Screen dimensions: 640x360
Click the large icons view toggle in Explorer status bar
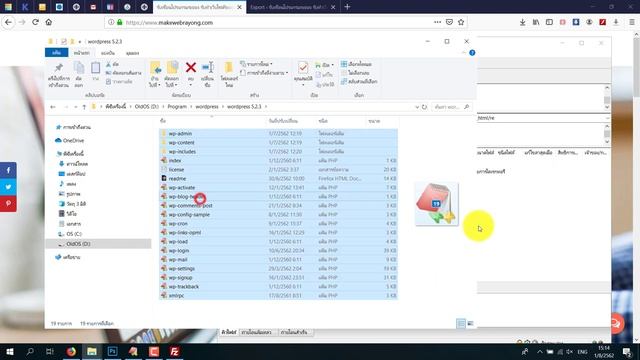click(x=470, y=323)
